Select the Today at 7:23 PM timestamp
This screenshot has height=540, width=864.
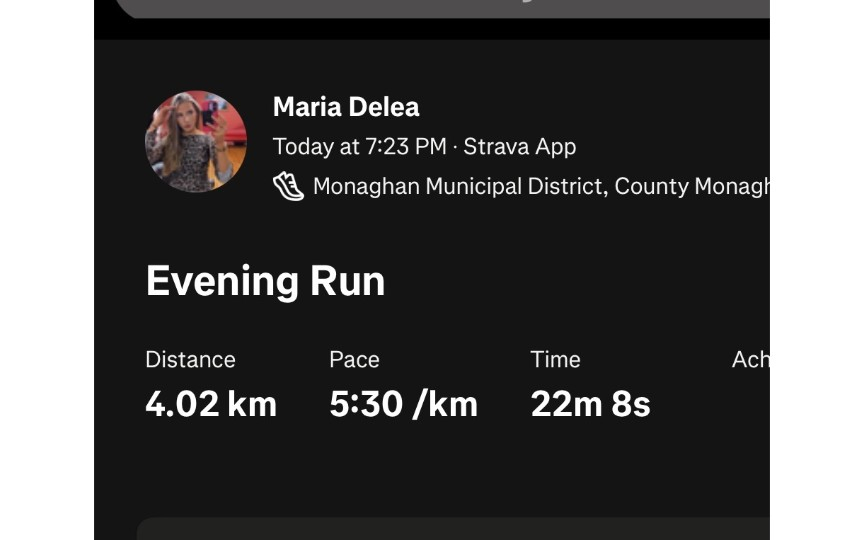click(359, 146)
